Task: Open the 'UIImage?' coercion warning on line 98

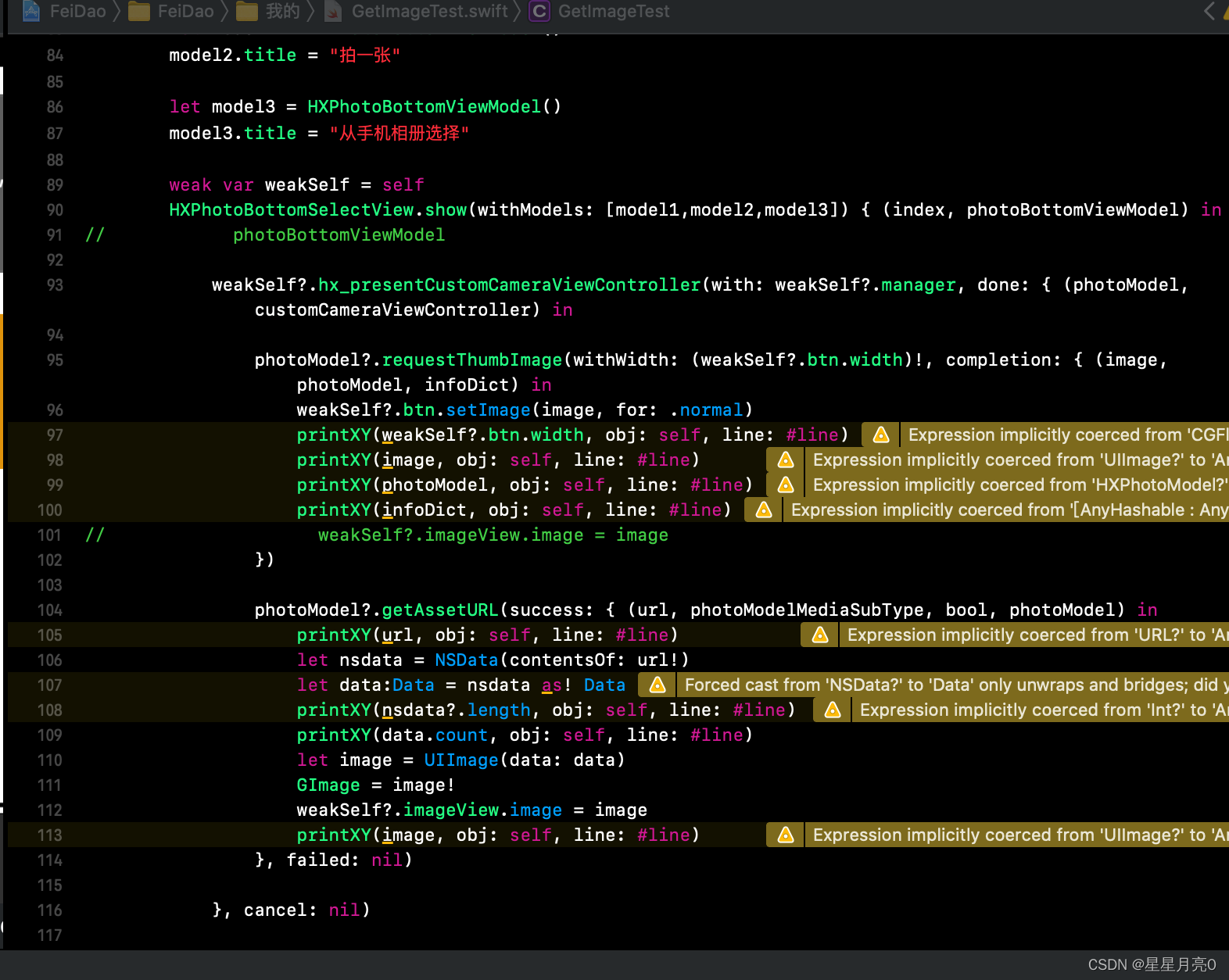Action: tap(1017, 460)
